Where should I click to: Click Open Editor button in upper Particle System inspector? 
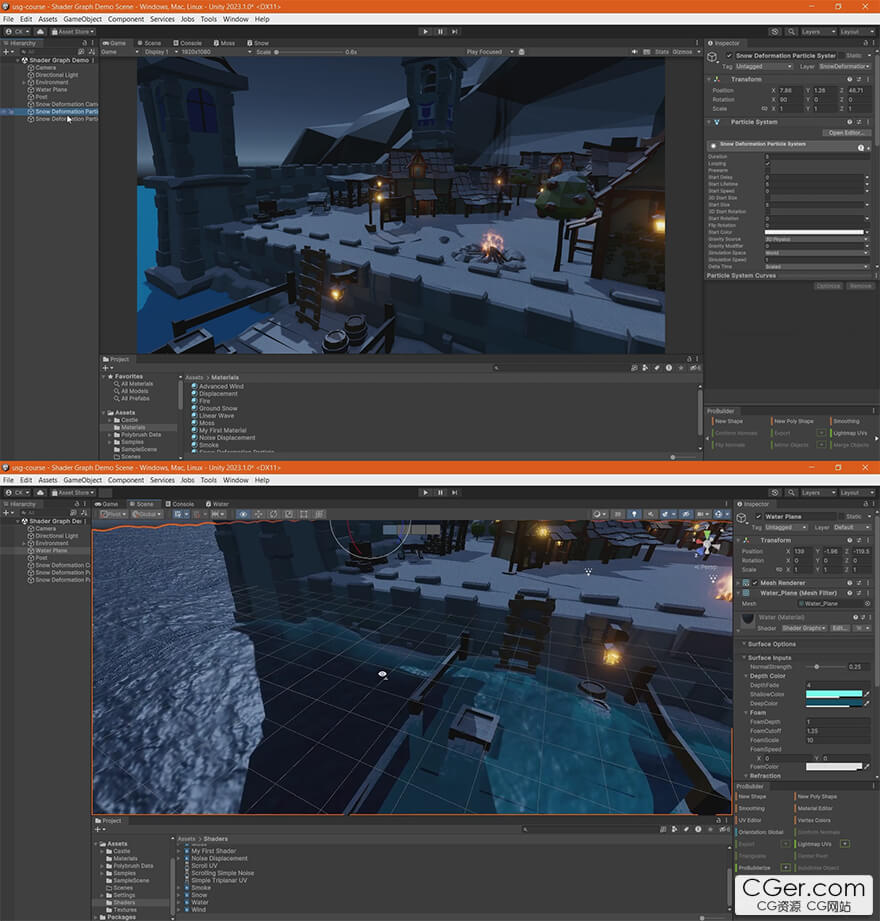845,133
